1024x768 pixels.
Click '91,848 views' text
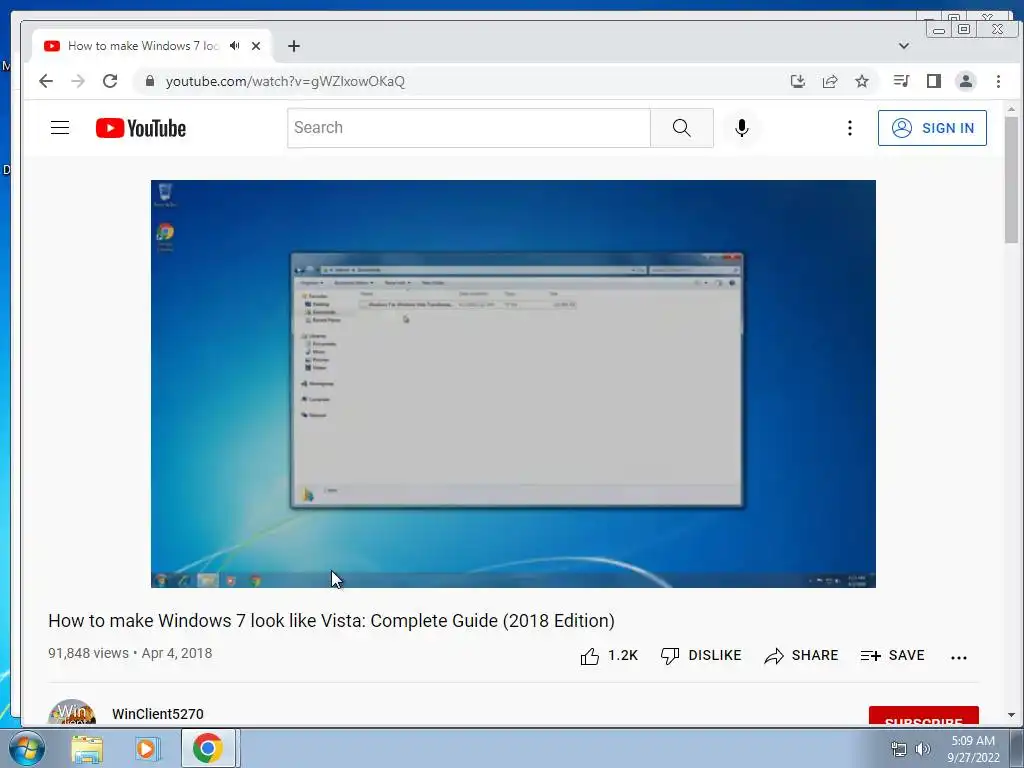pos(88,653)
